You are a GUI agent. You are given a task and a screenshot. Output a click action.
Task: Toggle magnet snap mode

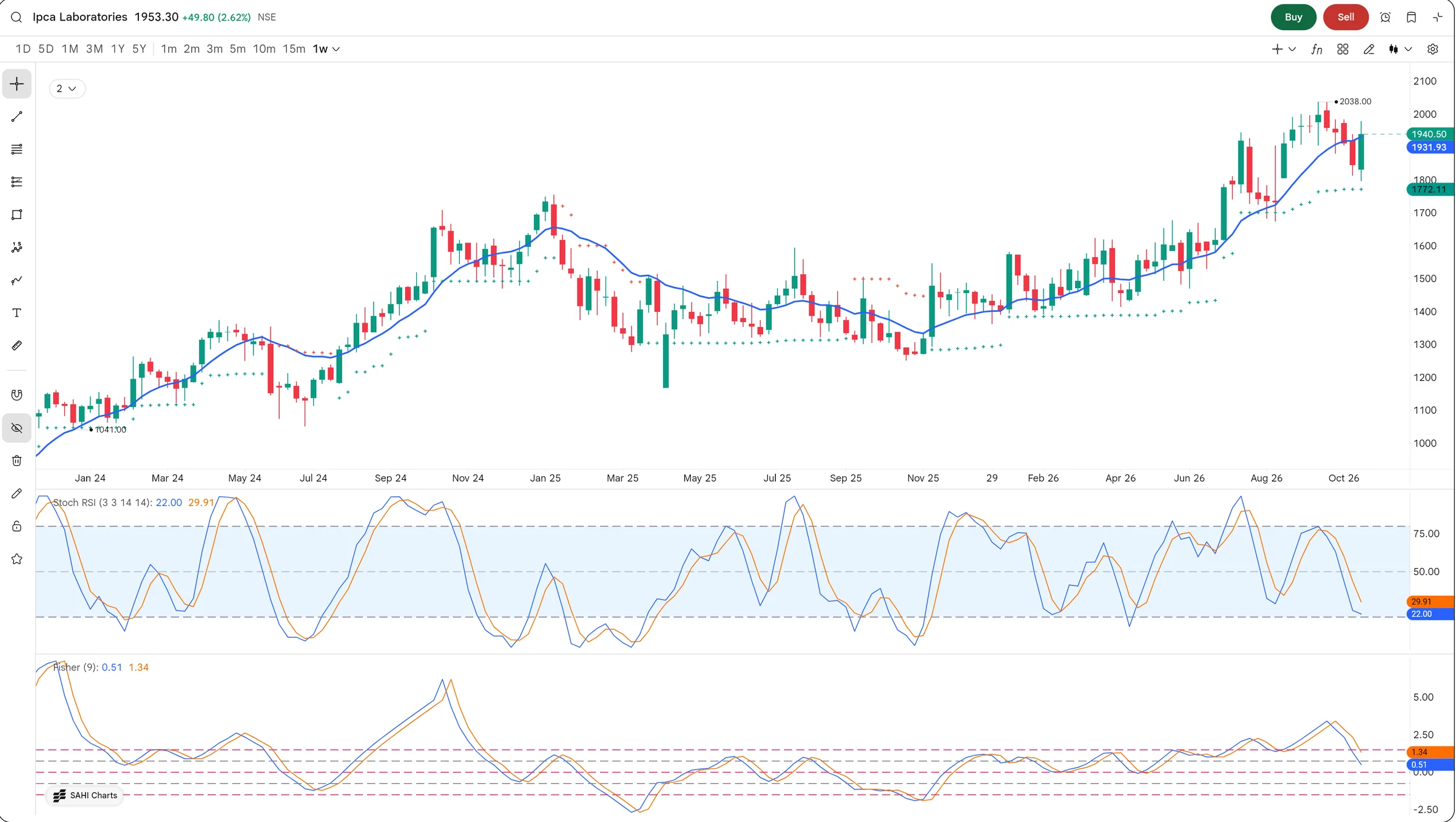(17, 395)
